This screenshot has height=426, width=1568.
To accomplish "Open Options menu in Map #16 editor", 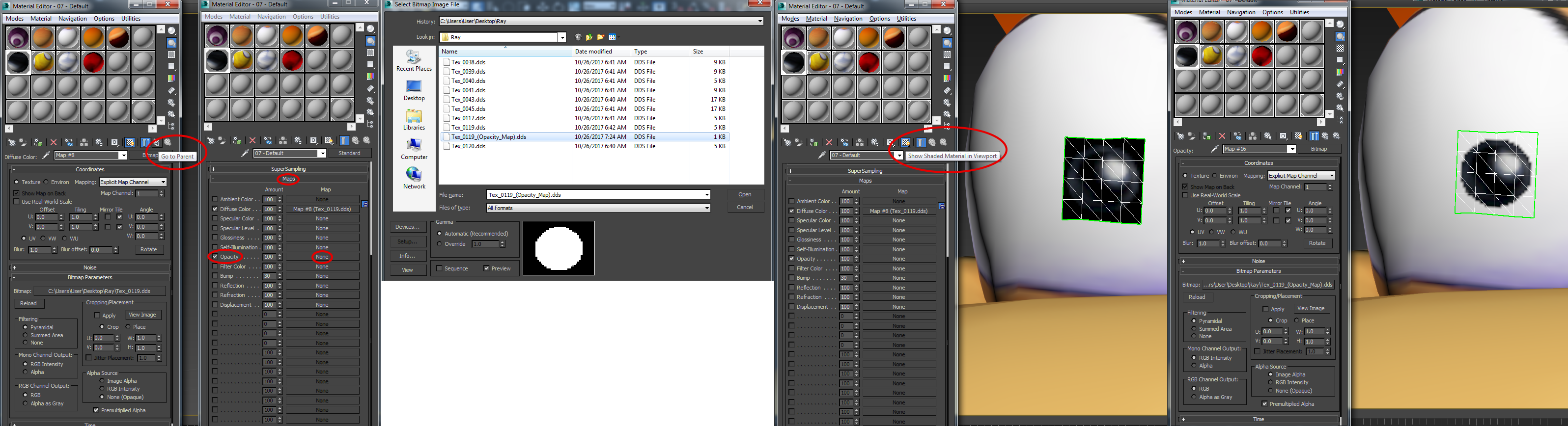I will pyautogui.click(x=1272, y=12).
